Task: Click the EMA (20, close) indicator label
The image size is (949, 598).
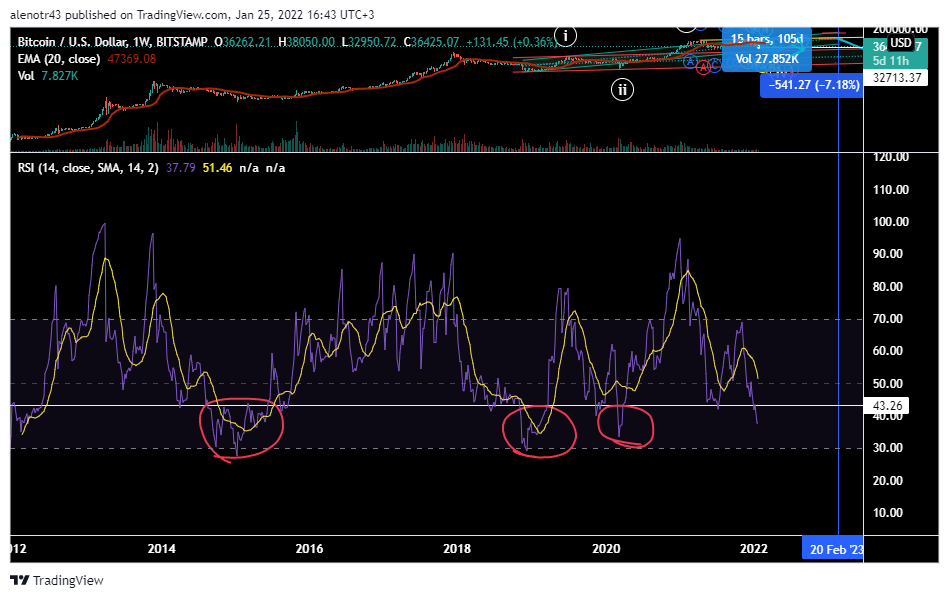Action: pyautogui.click(x=59, y=59)
